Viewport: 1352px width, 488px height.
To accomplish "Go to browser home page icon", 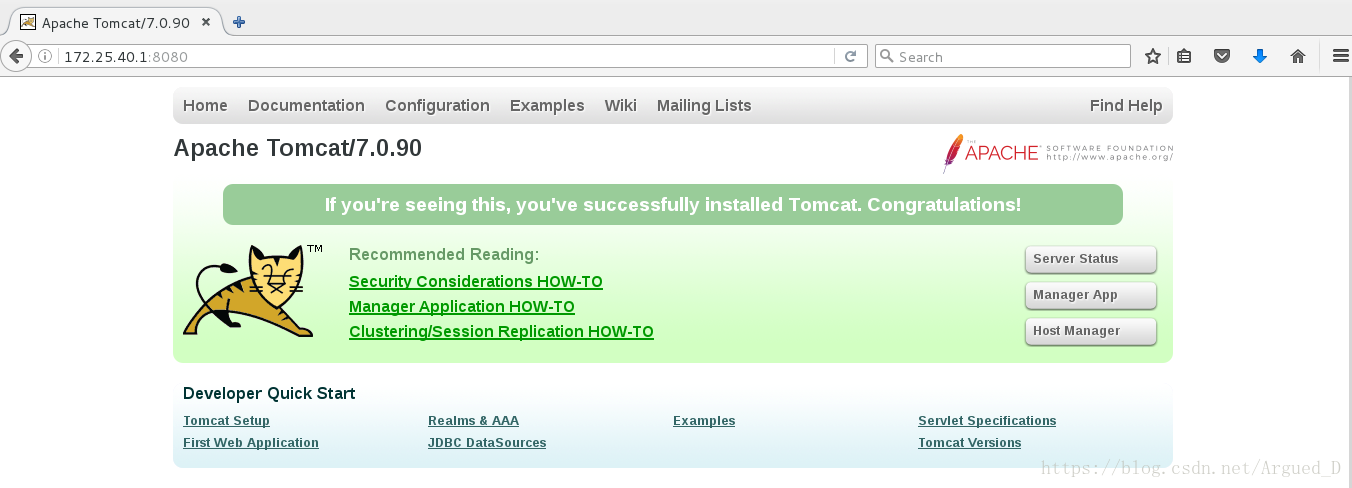I will coord(1298,57).
